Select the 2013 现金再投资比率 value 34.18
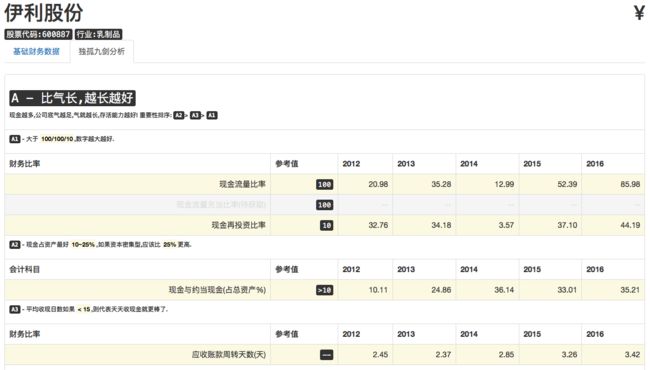Screen dimensions: 650x370 441,225
